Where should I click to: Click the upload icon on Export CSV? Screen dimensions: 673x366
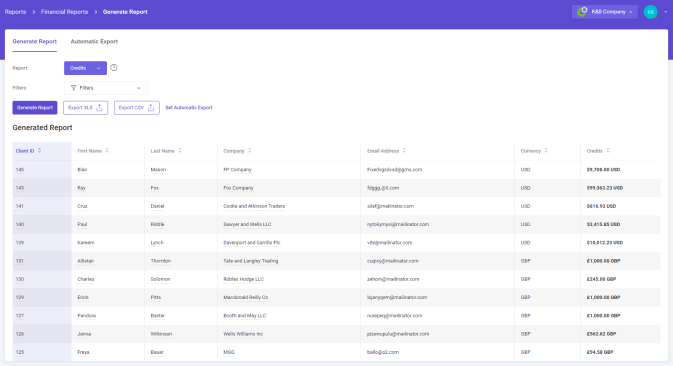coord(151,108)
